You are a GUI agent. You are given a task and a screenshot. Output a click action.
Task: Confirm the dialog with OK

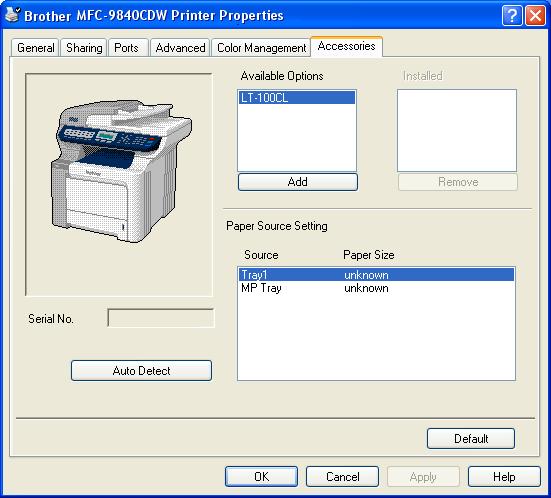coord(261,477)
